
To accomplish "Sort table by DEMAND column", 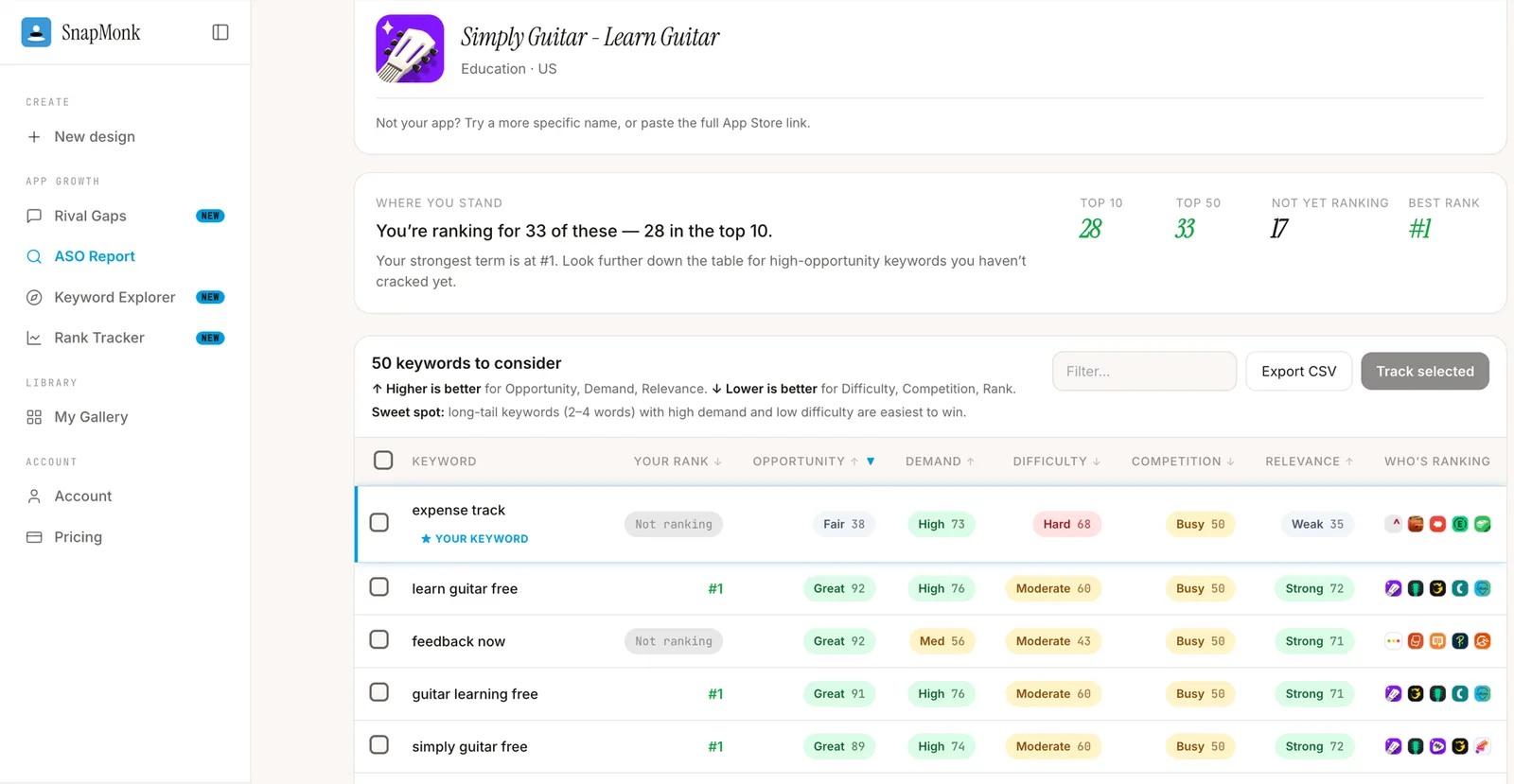I will pyautogui.click(x=940, y=462).
